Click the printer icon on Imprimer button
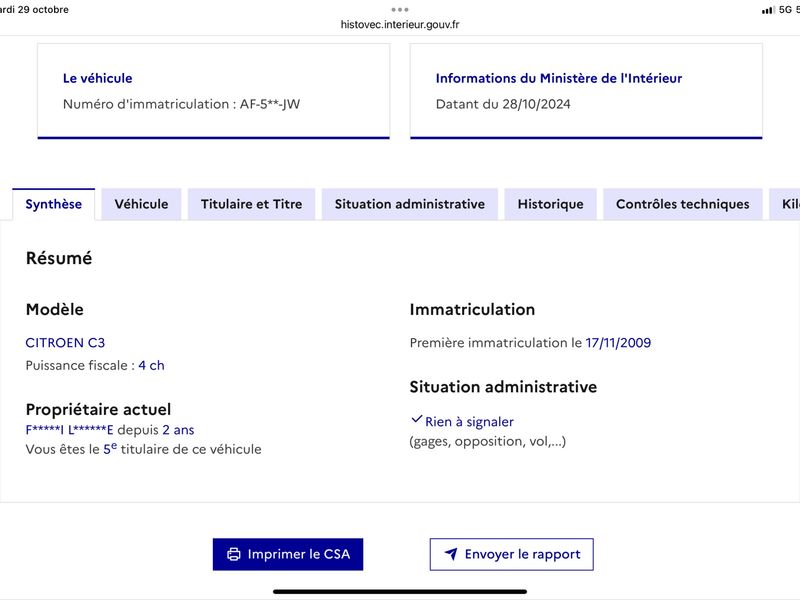Image resolution: width=800 pixels, height=600 pixels. (x=234, y=554)
